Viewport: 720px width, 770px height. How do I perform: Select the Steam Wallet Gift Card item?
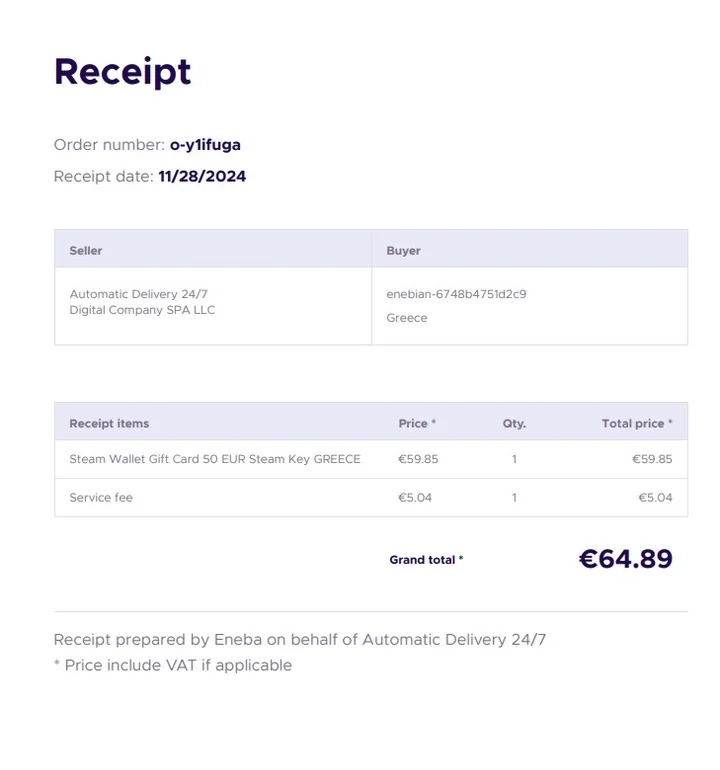click(x=214, y=459)
